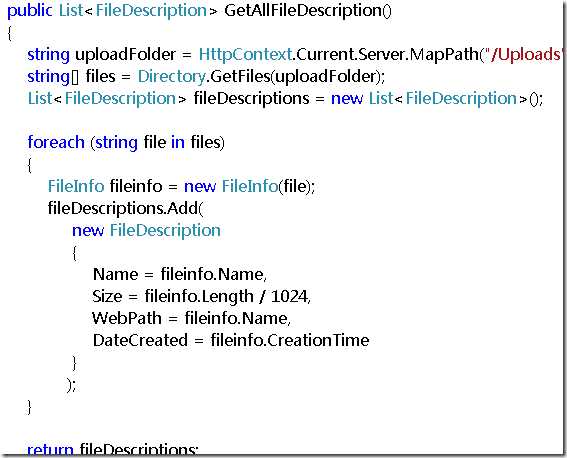The width and height of the screenshot is (567, 458).
Task: Click the uploadFolder variable declaration name
Action: point(125,55)
